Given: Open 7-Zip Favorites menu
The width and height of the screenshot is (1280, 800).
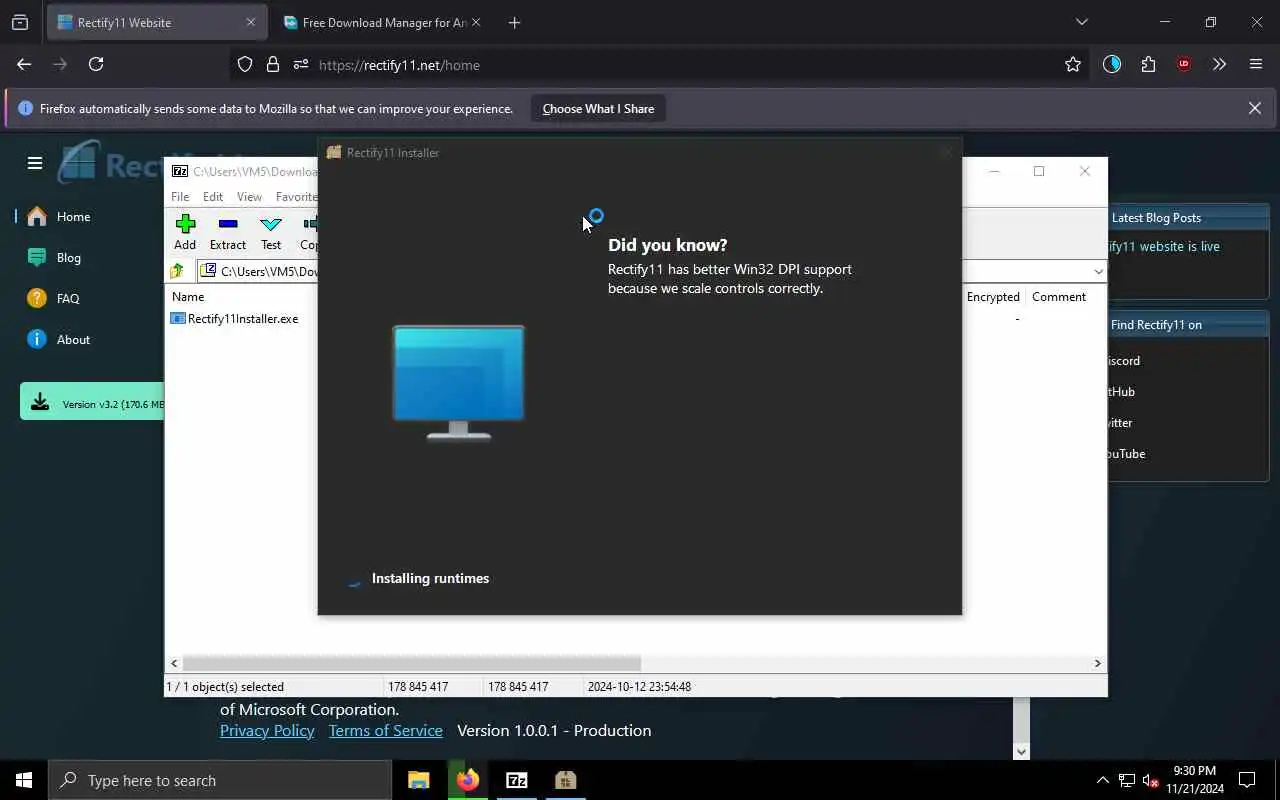Looking at the screenshot, I should point(296,197).
